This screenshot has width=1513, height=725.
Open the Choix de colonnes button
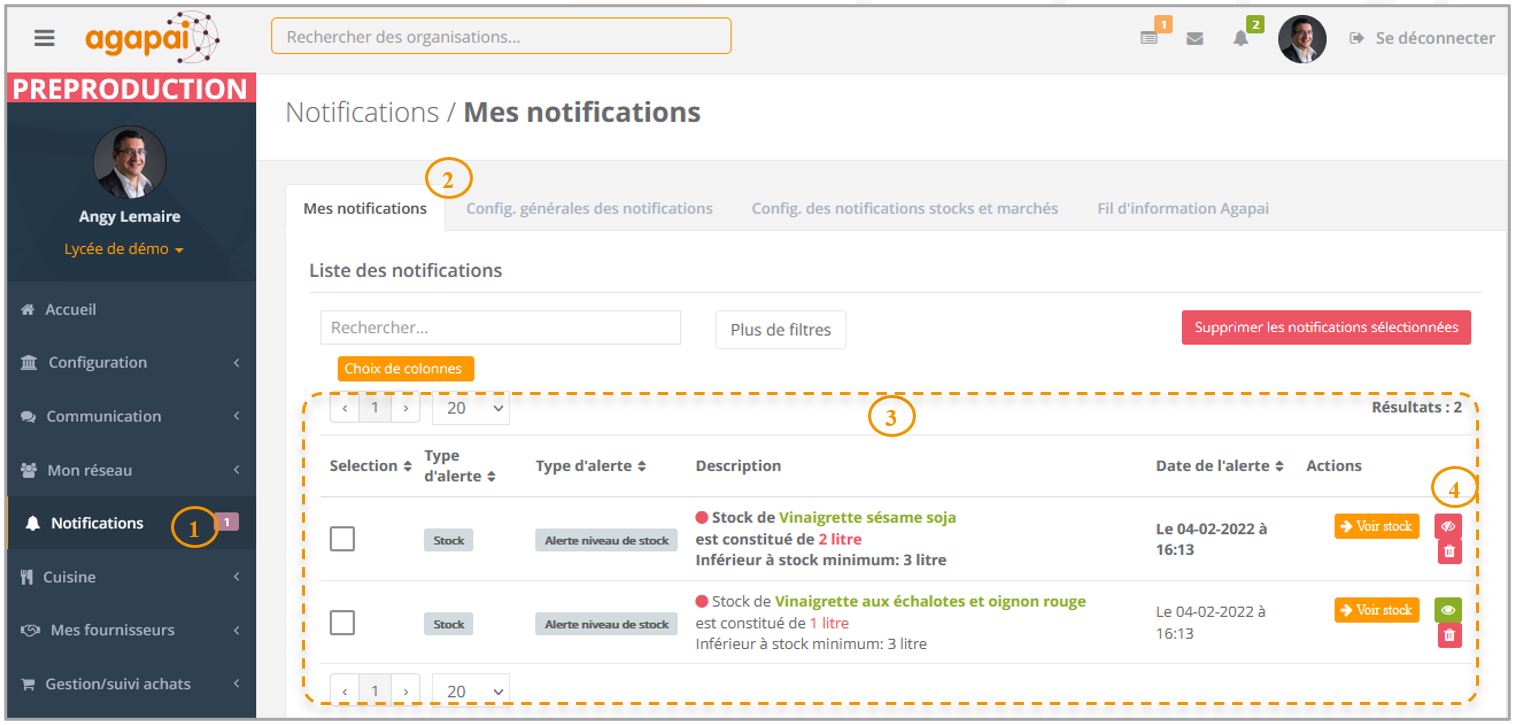pyautogui.click(x=405, y=369)
